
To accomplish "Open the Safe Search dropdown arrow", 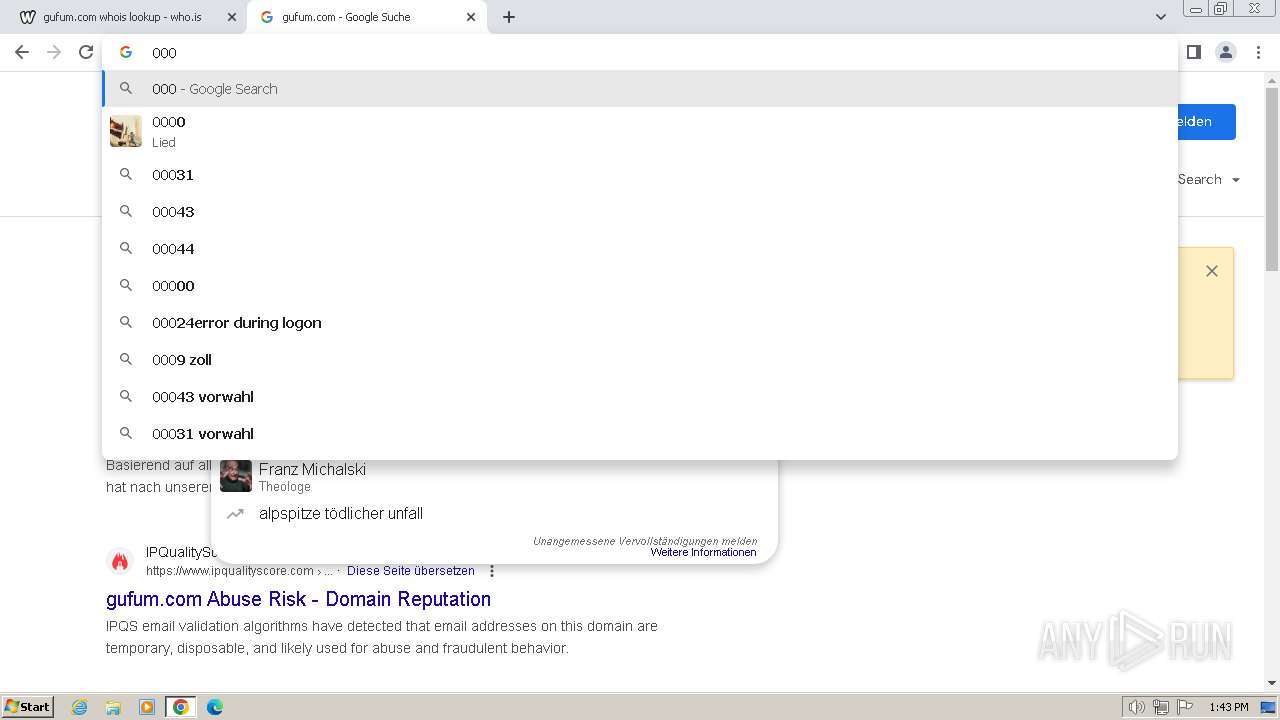I will 1236,180.
